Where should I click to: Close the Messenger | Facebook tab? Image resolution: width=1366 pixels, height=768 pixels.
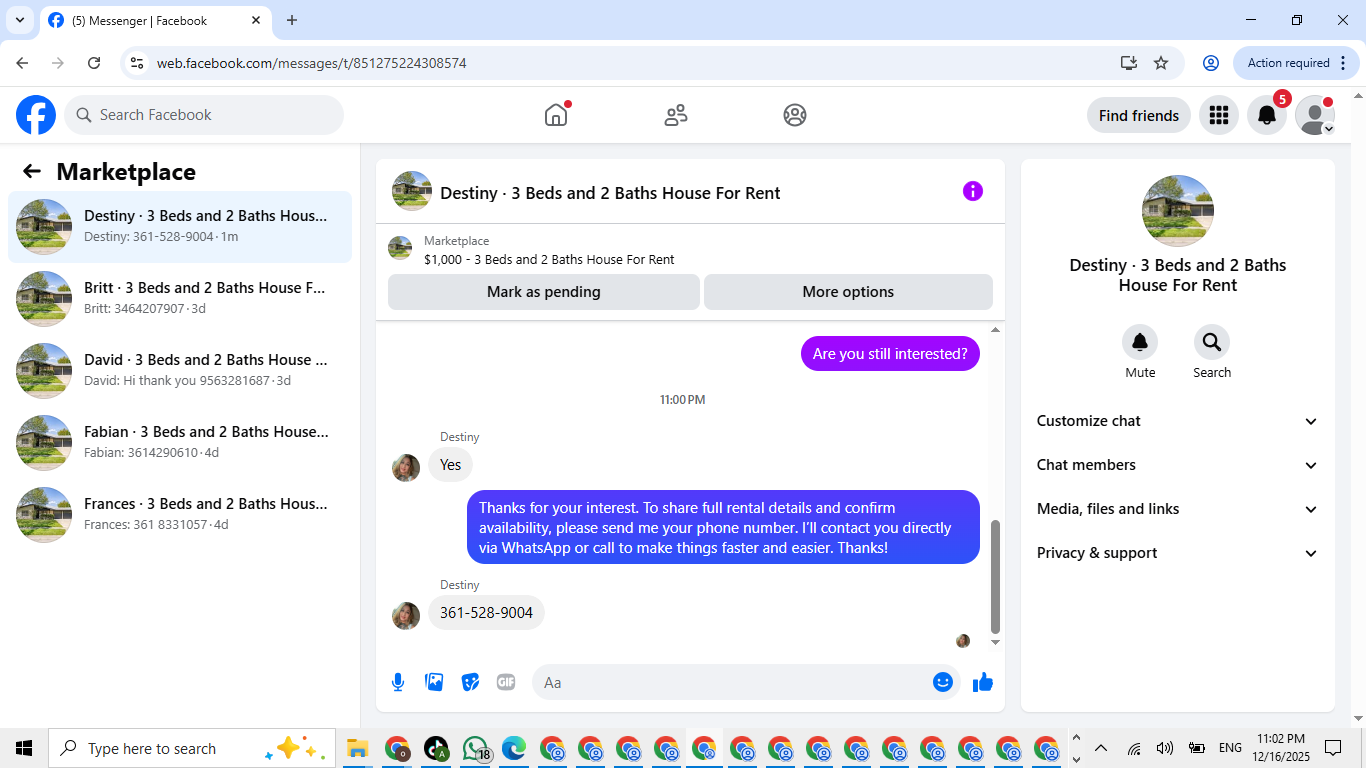coord(256,20)
